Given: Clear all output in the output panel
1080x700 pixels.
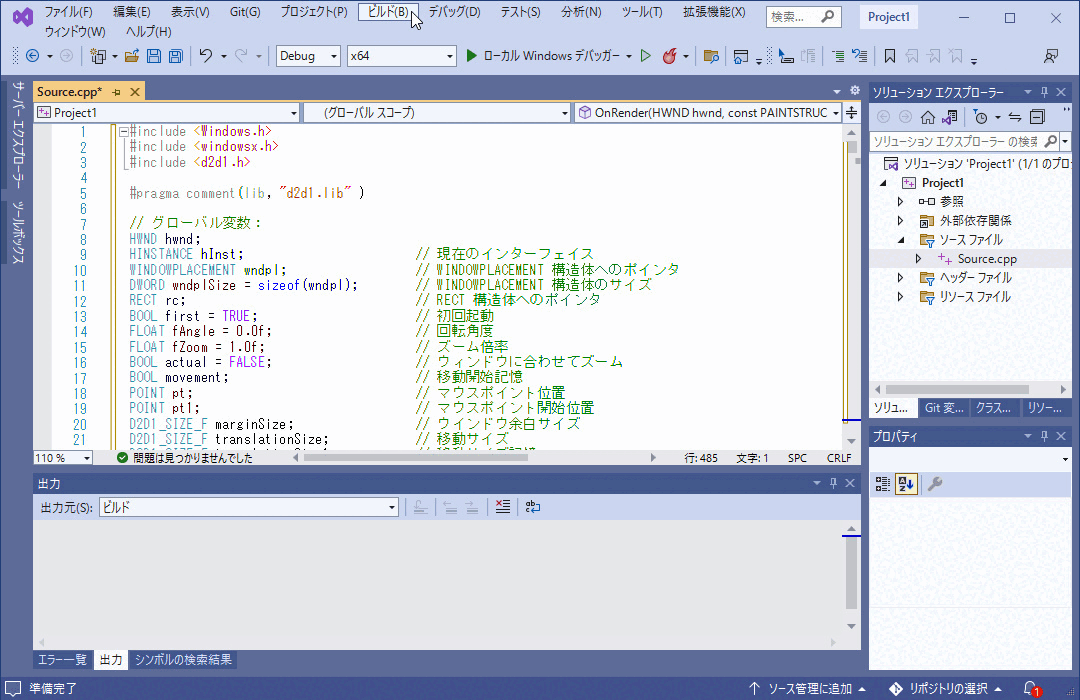Looking at the screenshot, I should click(x=502, y=507).
